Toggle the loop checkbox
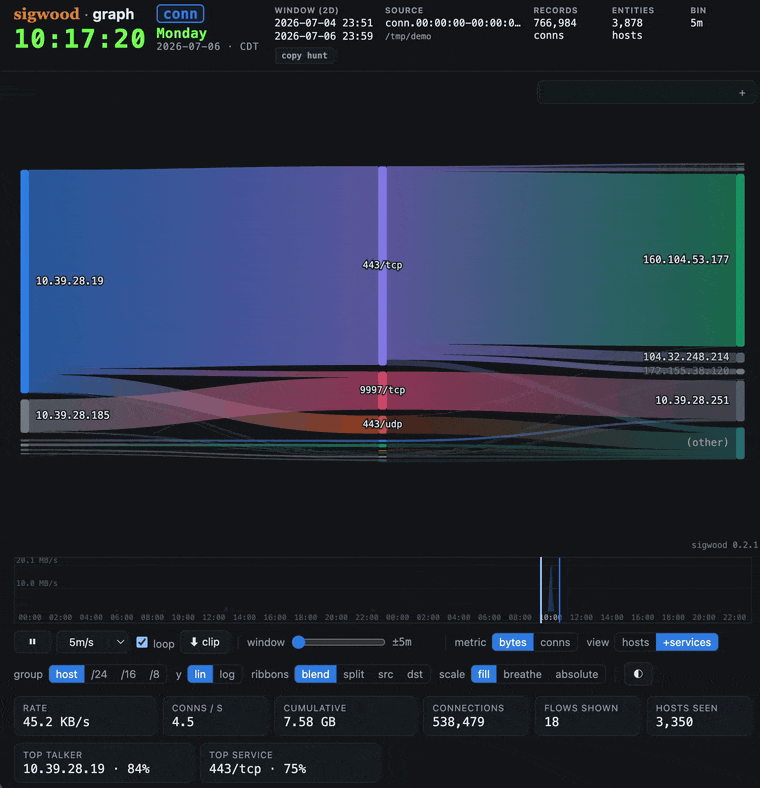This screenshot has width=760, height=788. [x=142, y=642]
